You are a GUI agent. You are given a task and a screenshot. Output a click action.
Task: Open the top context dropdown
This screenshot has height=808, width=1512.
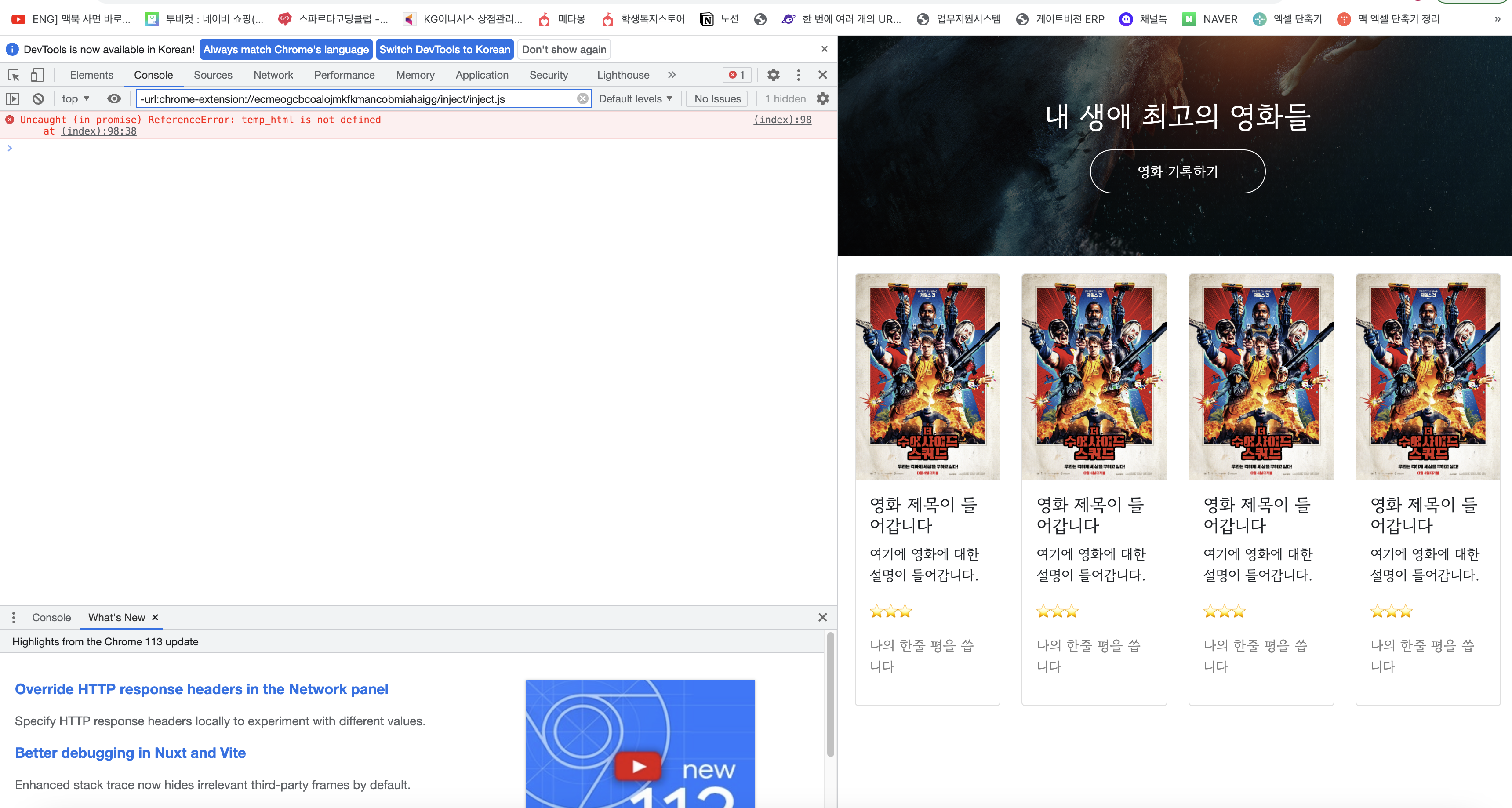coord(76,98)
